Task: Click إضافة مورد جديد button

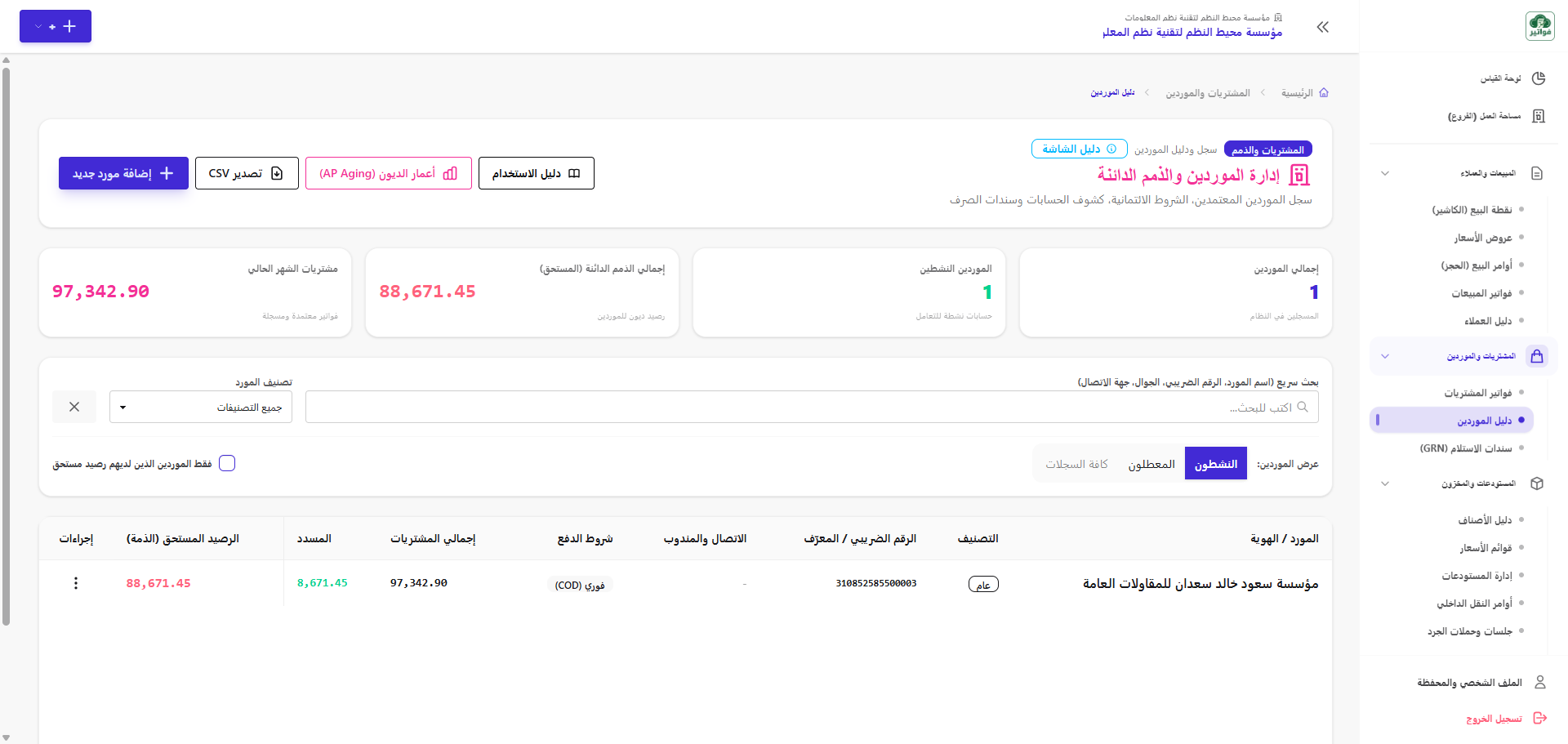Action: 123,173
